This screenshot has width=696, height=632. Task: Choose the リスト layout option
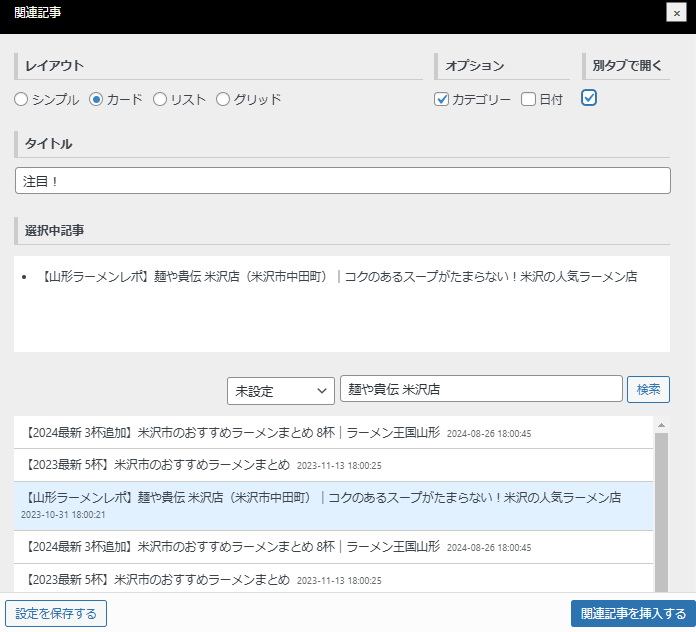coord(160,99)
